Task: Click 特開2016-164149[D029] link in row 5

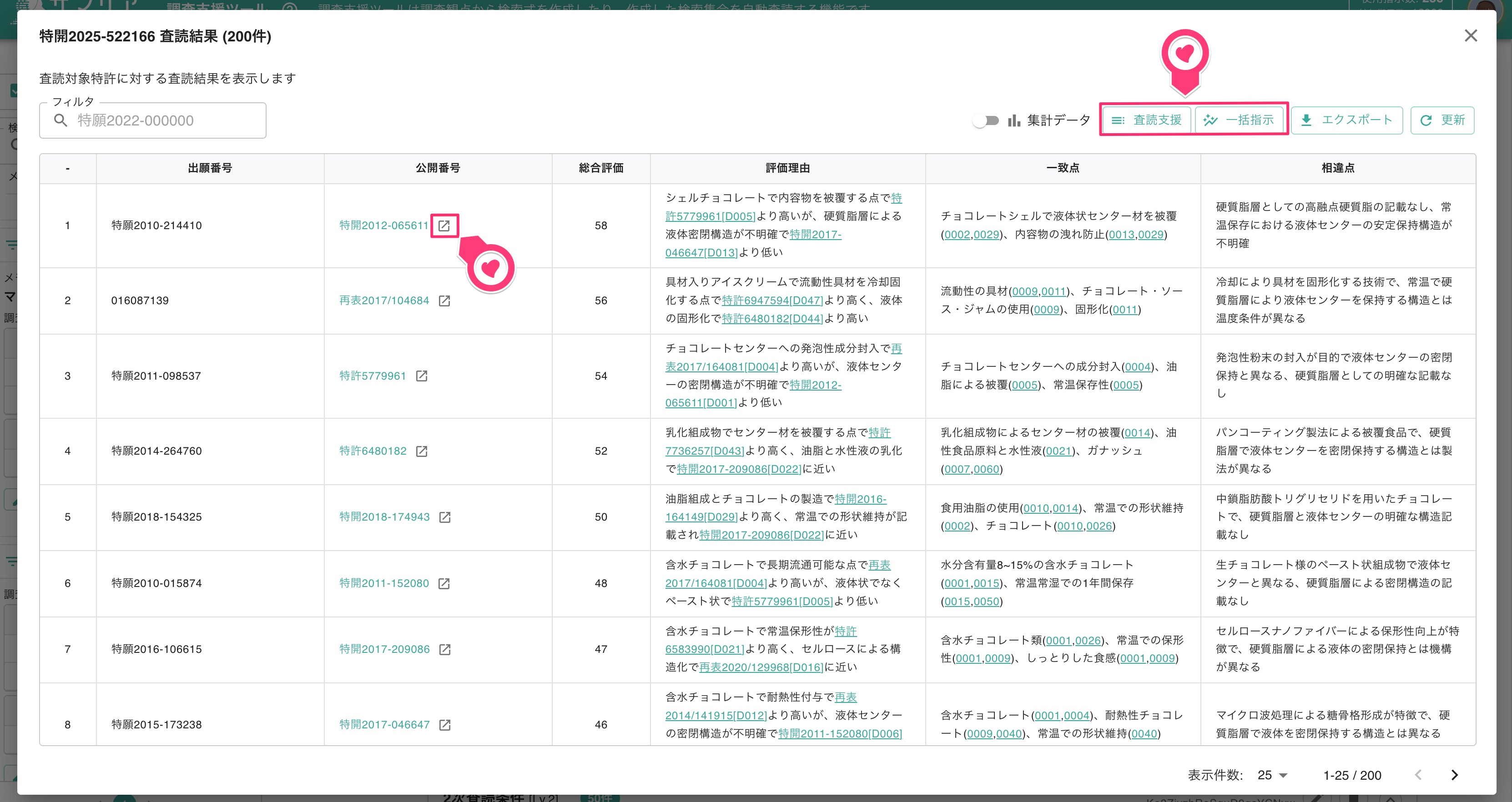Action: [701, 517]
